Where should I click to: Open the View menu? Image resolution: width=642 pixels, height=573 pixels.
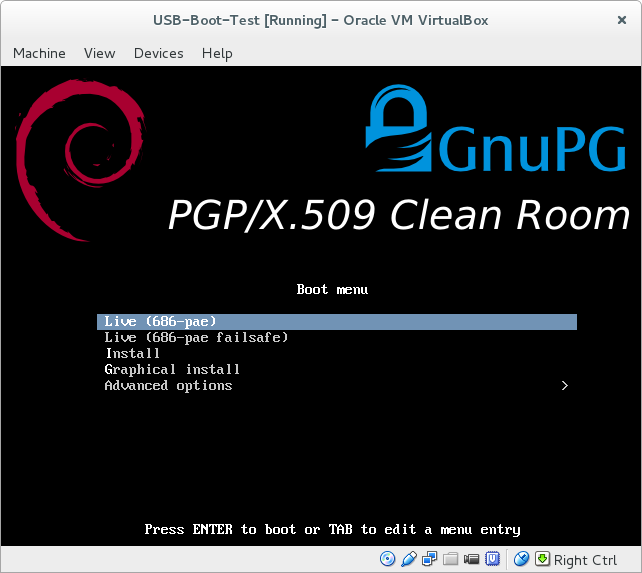tap(99, 53)
